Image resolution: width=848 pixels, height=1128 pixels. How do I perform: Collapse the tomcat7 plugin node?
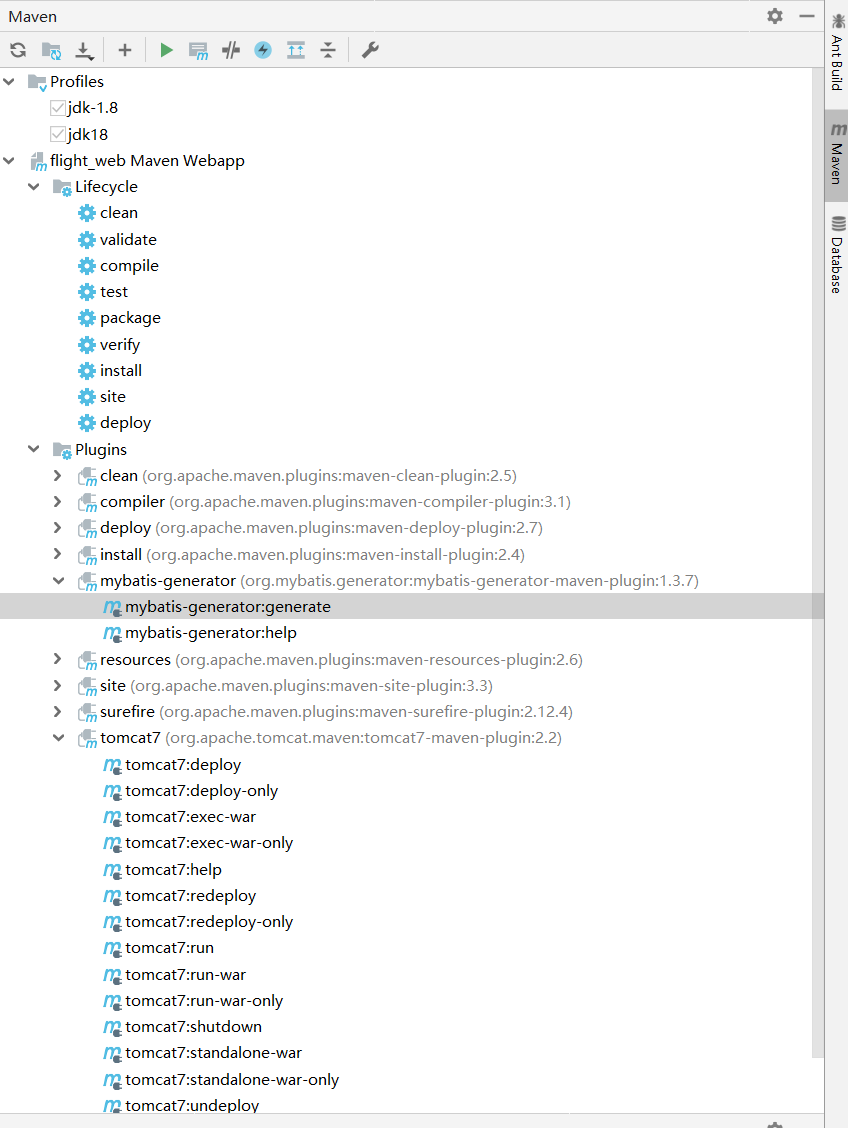(58, 738)
